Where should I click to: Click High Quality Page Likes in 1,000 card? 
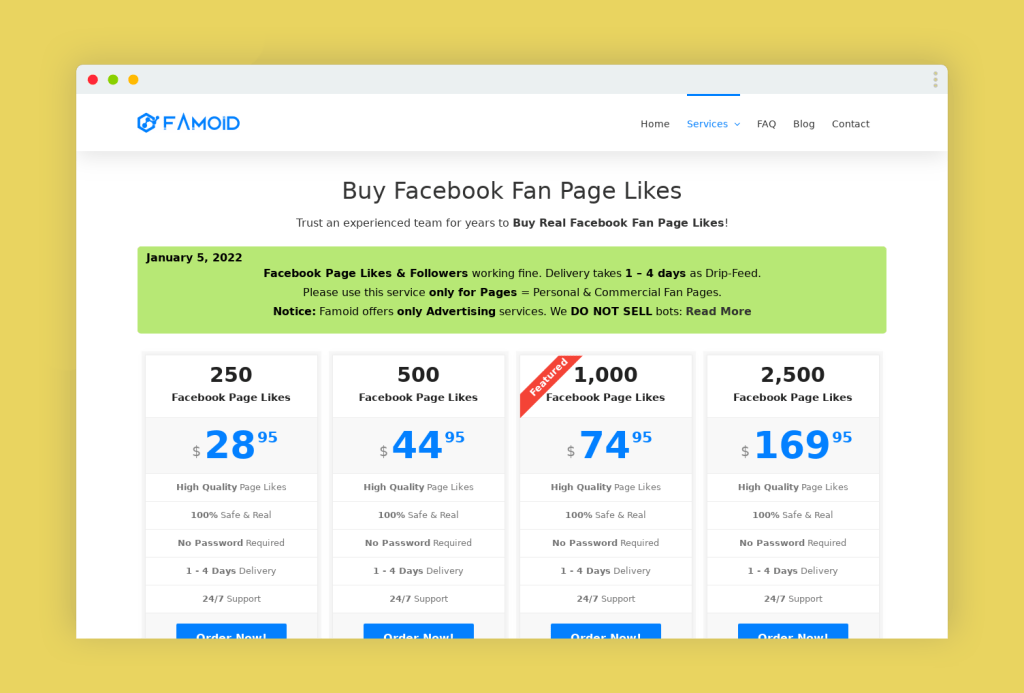tap(605, 487)
